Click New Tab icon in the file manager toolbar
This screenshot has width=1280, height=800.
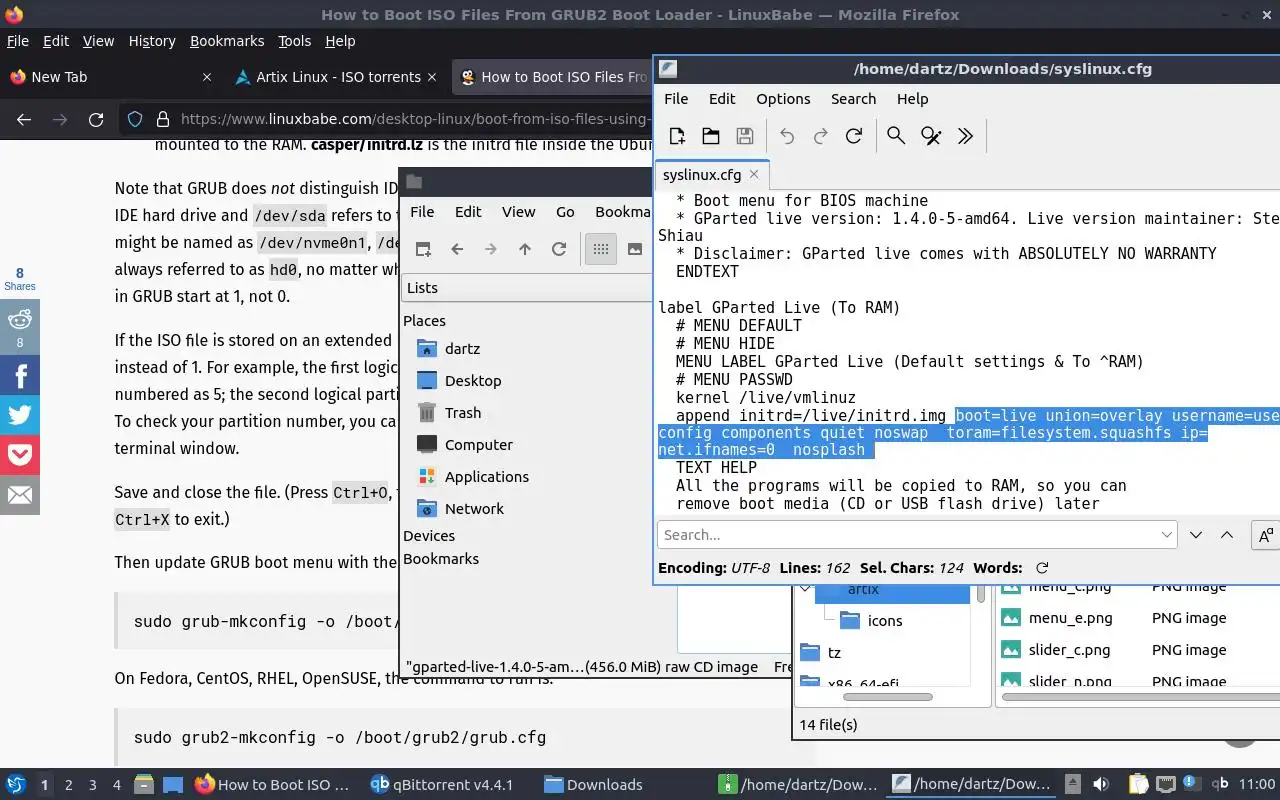pyautogui.click(x=423, y=249)
